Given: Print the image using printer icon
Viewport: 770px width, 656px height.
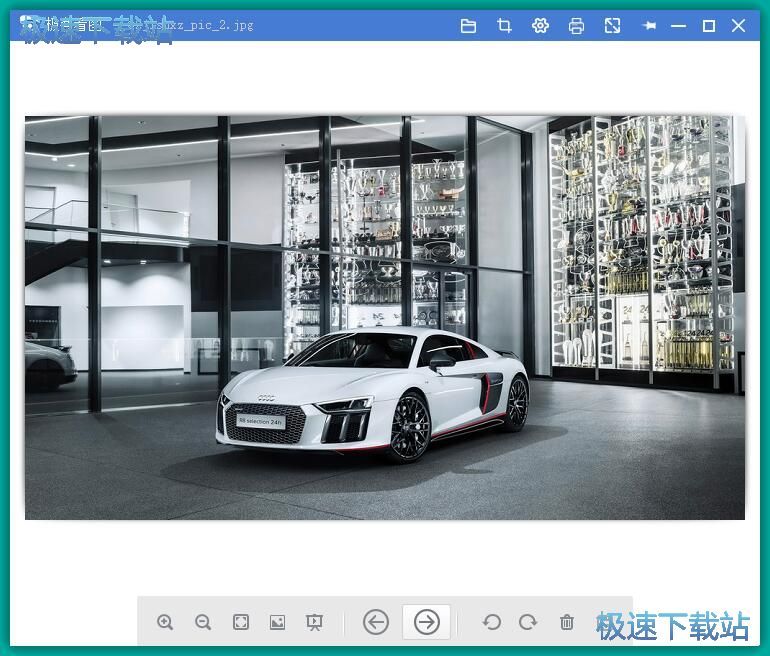Looking at the screenshot, I should pos(576,26).
